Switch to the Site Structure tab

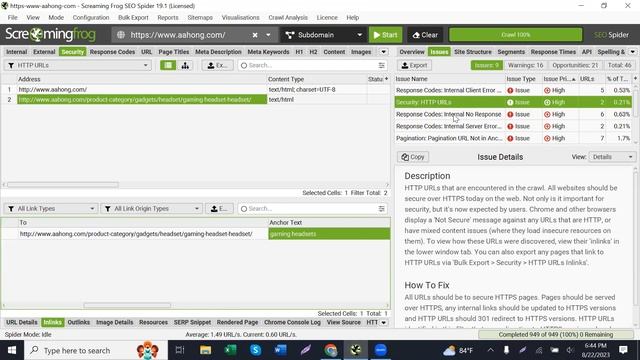pos(473,52)
